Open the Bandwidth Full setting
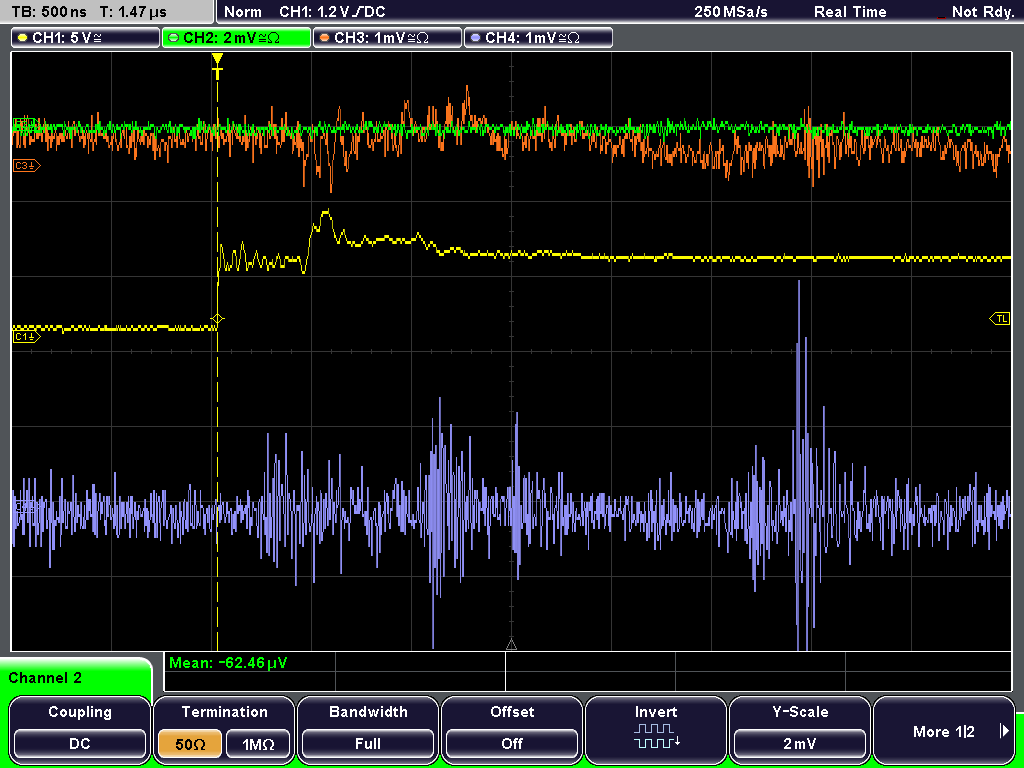 tap(368, 743)
